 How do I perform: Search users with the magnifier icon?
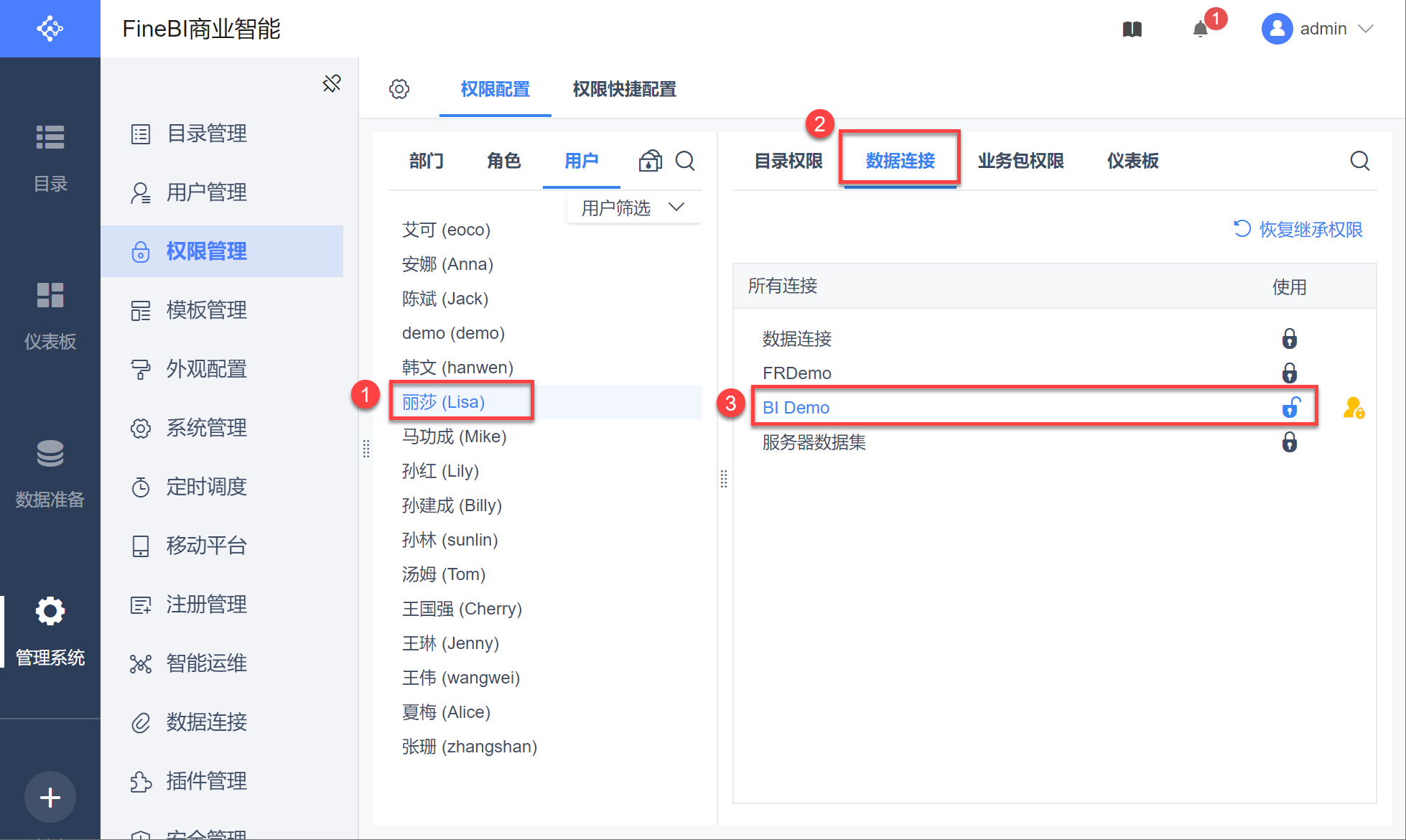pyautogui.click(x=685, y=161)
